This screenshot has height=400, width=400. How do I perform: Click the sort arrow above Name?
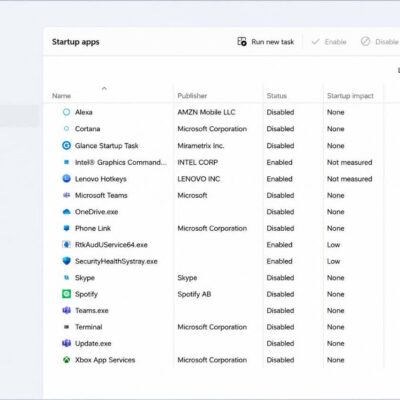[x=104, y=88]
